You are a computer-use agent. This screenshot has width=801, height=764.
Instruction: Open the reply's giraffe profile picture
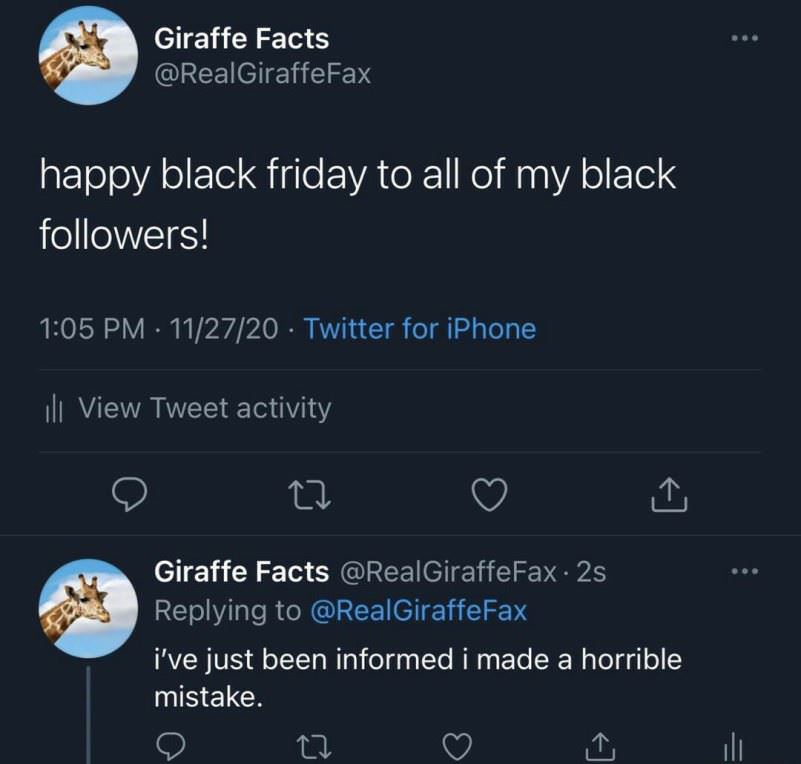(x=88, y=607)
